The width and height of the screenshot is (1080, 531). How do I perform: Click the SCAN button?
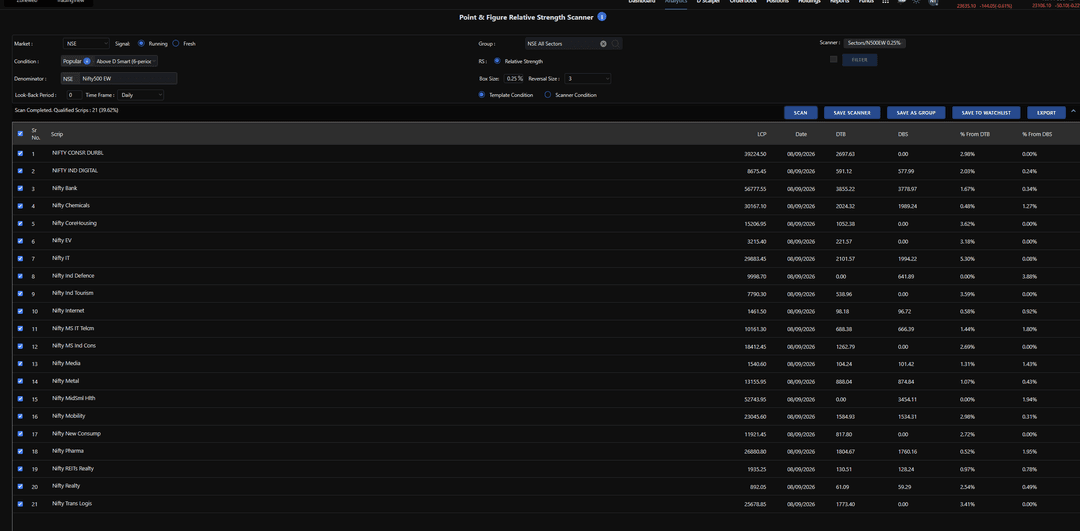click(x=800, y=112)
